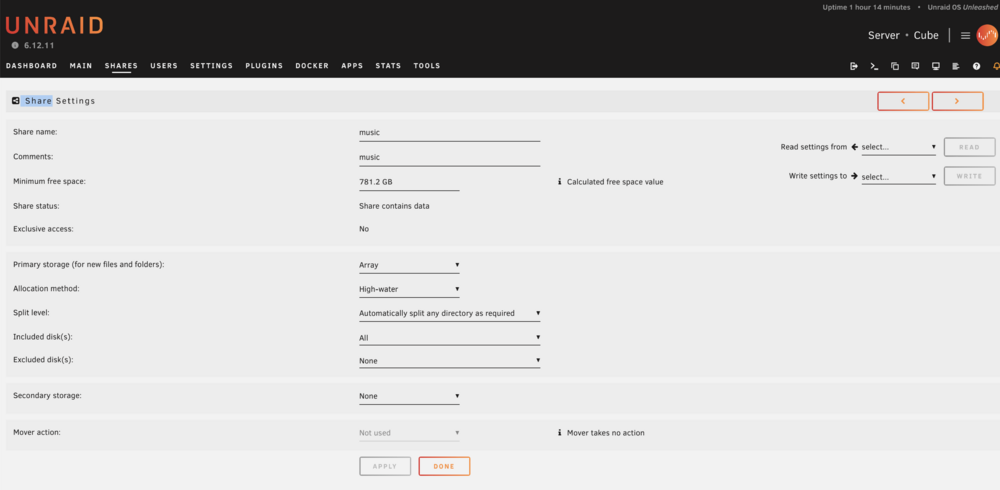Open Excluded disk(s) dropdown showing None
1000x490 pixels.
coord(450,361)
